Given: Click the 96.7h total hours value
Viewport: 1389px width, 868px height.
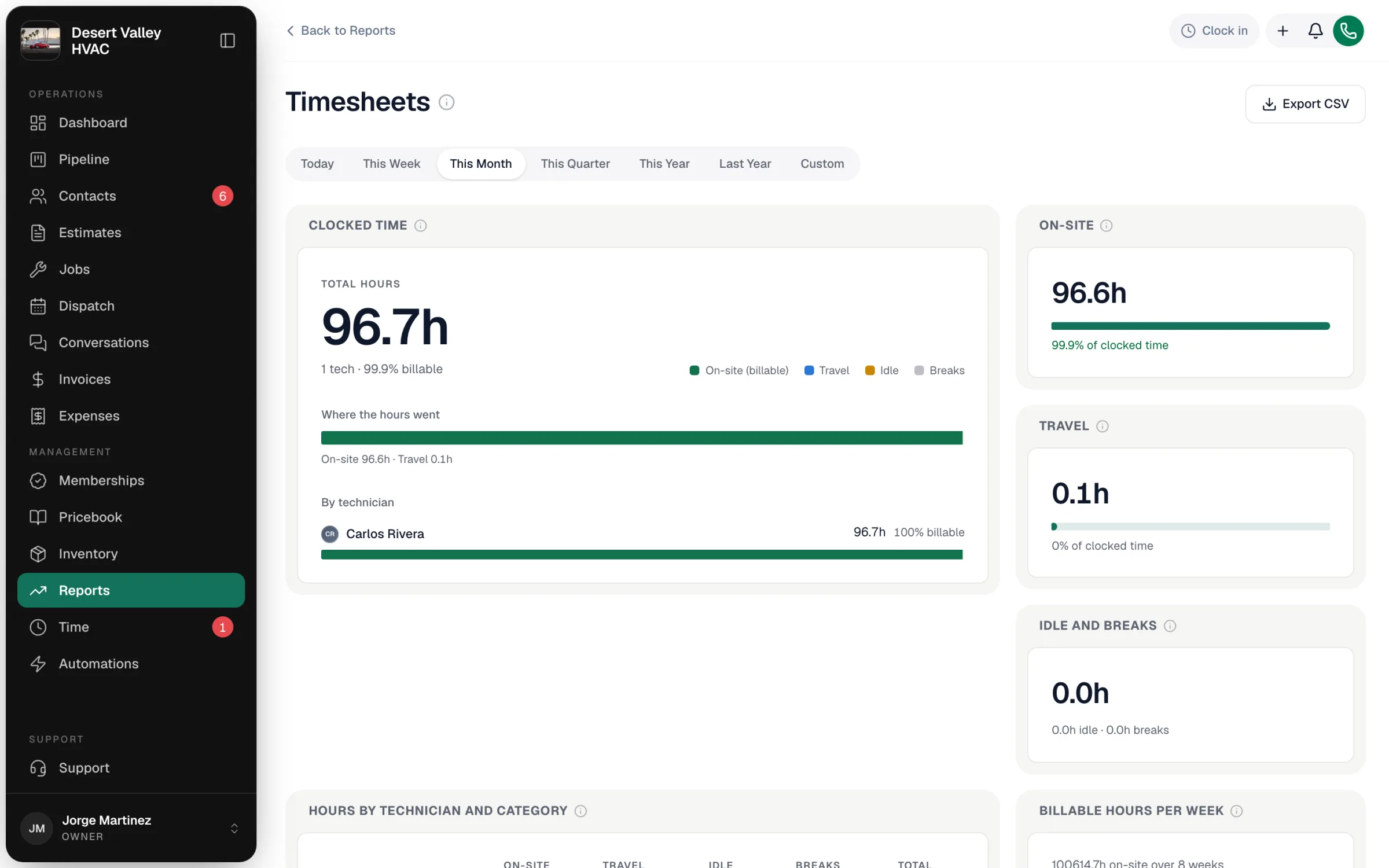Looking at the screenshot, I should coord(385,328).
